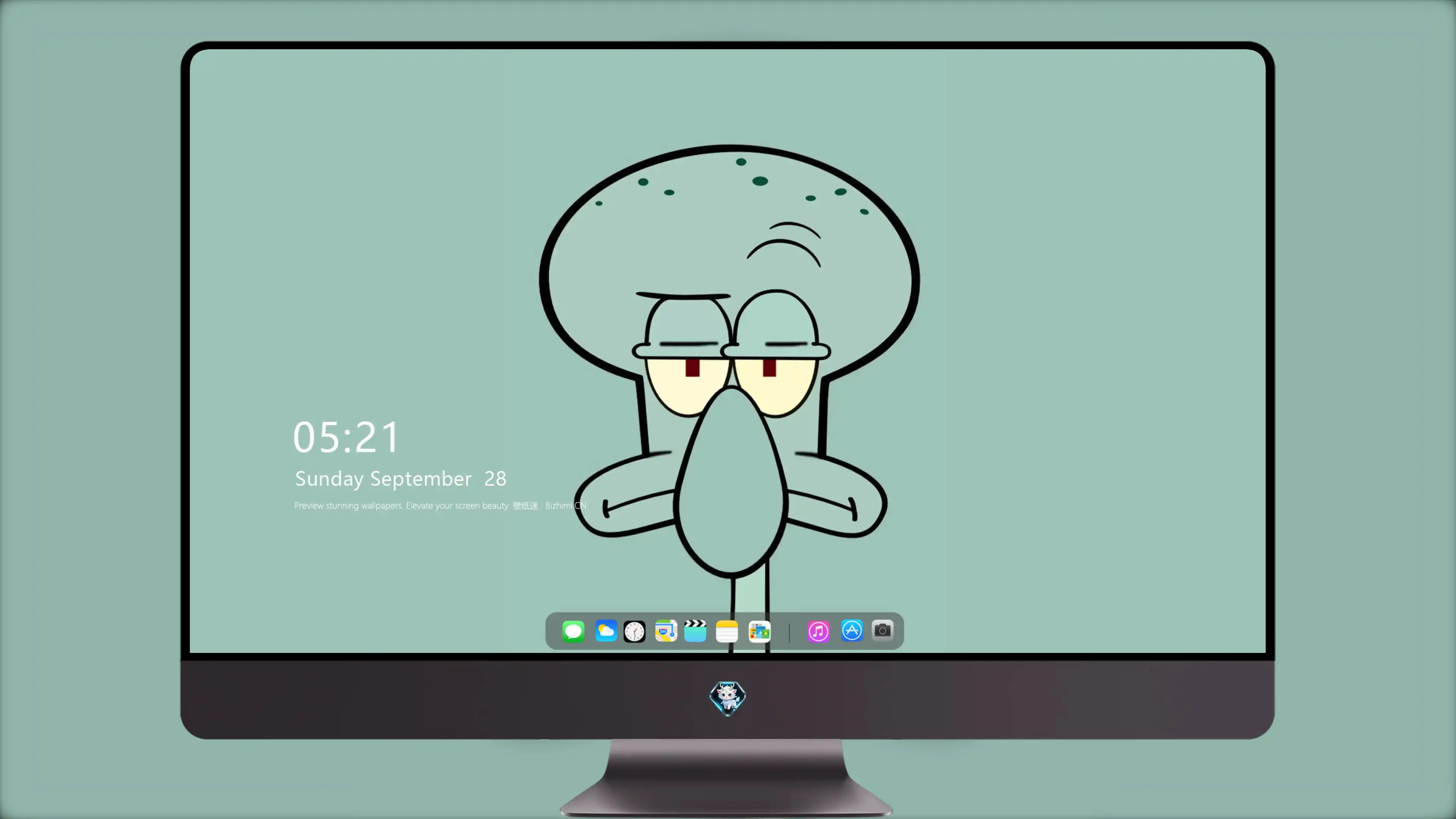Click the 05:21 clock display
The width and height of the screenshot is (1456, 819).
point(346,437)
